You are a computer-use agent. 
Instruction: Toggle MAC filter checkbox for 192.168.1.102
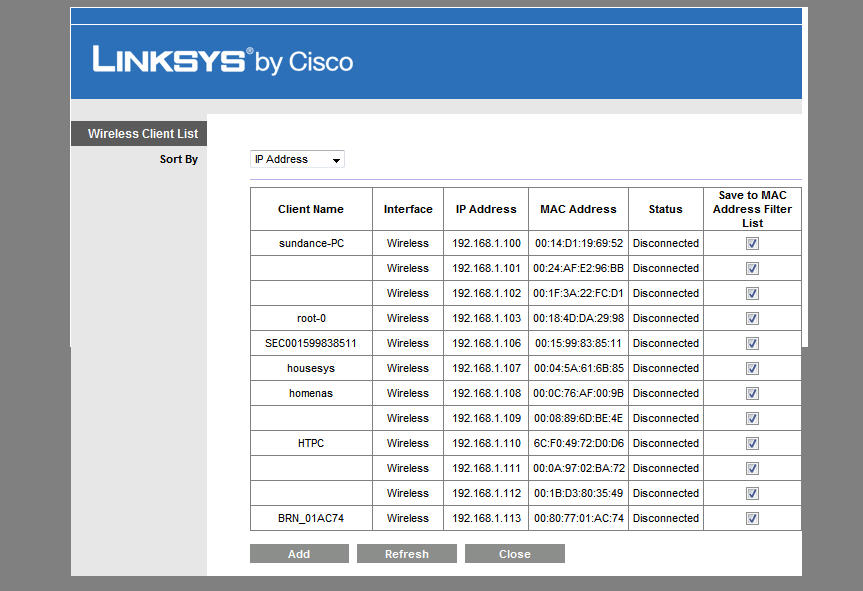[752, 293]
